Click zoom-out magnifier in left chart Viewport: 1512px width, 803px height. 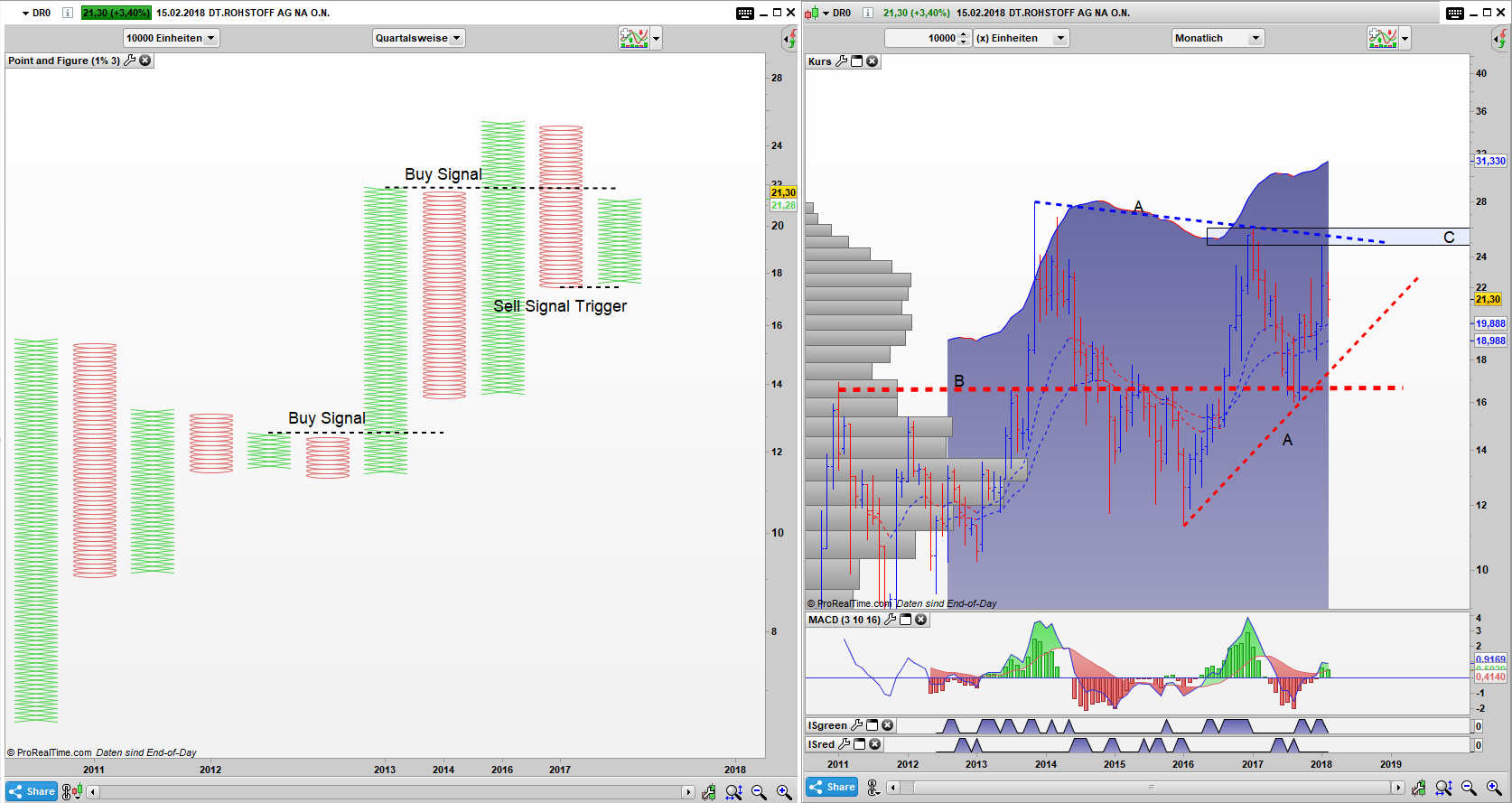click(x=759, y=792)
